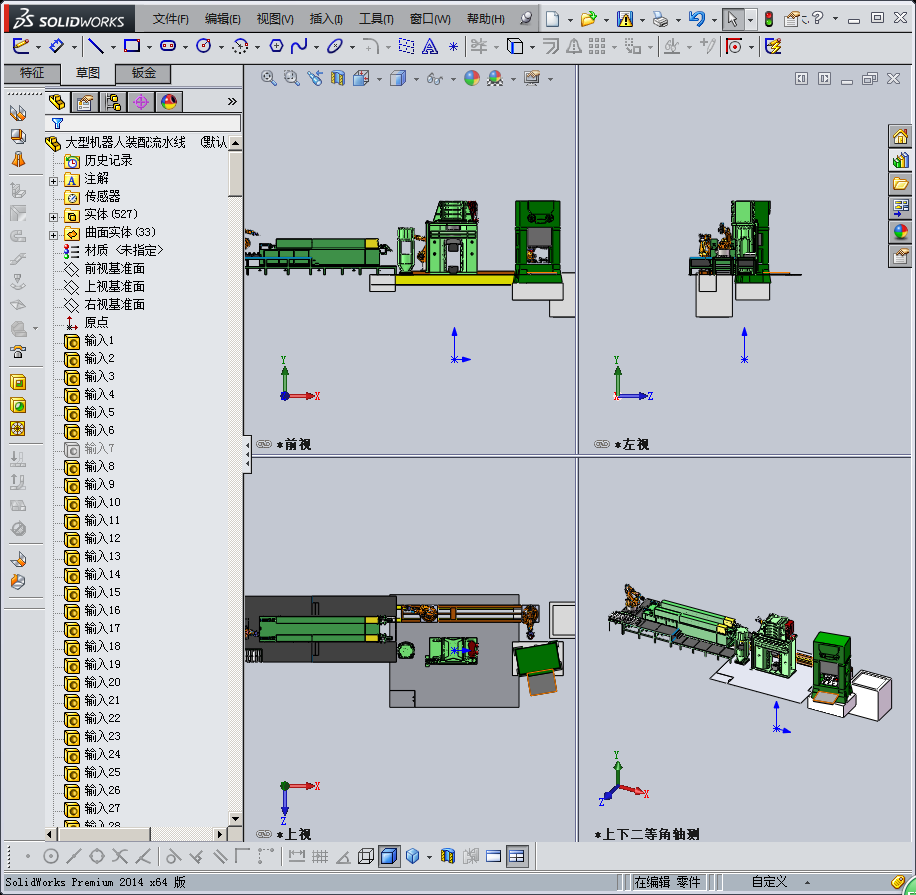Select the Line sketch tool
The height and width of the screenshot is (895, 916).
95,46
